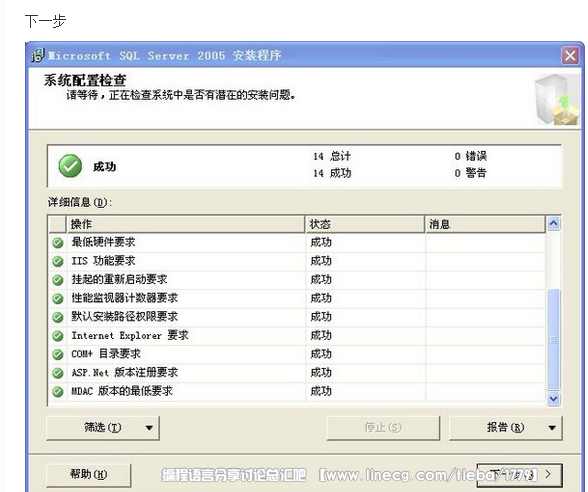Sort by the 状态 column header
The image size is (588, 492).
click(x=365, y=224)
